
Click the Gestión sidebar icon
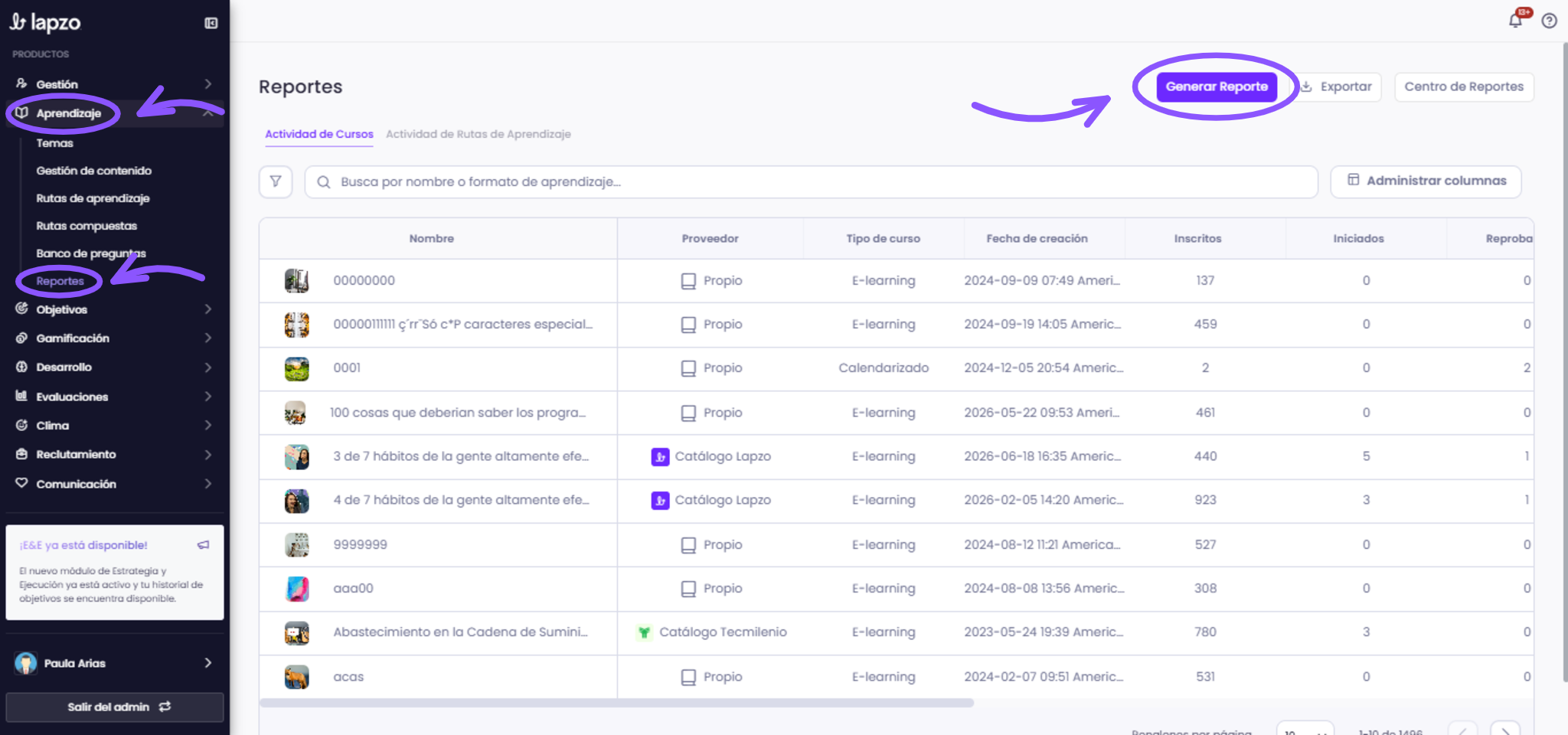click(x=21, y=83)
